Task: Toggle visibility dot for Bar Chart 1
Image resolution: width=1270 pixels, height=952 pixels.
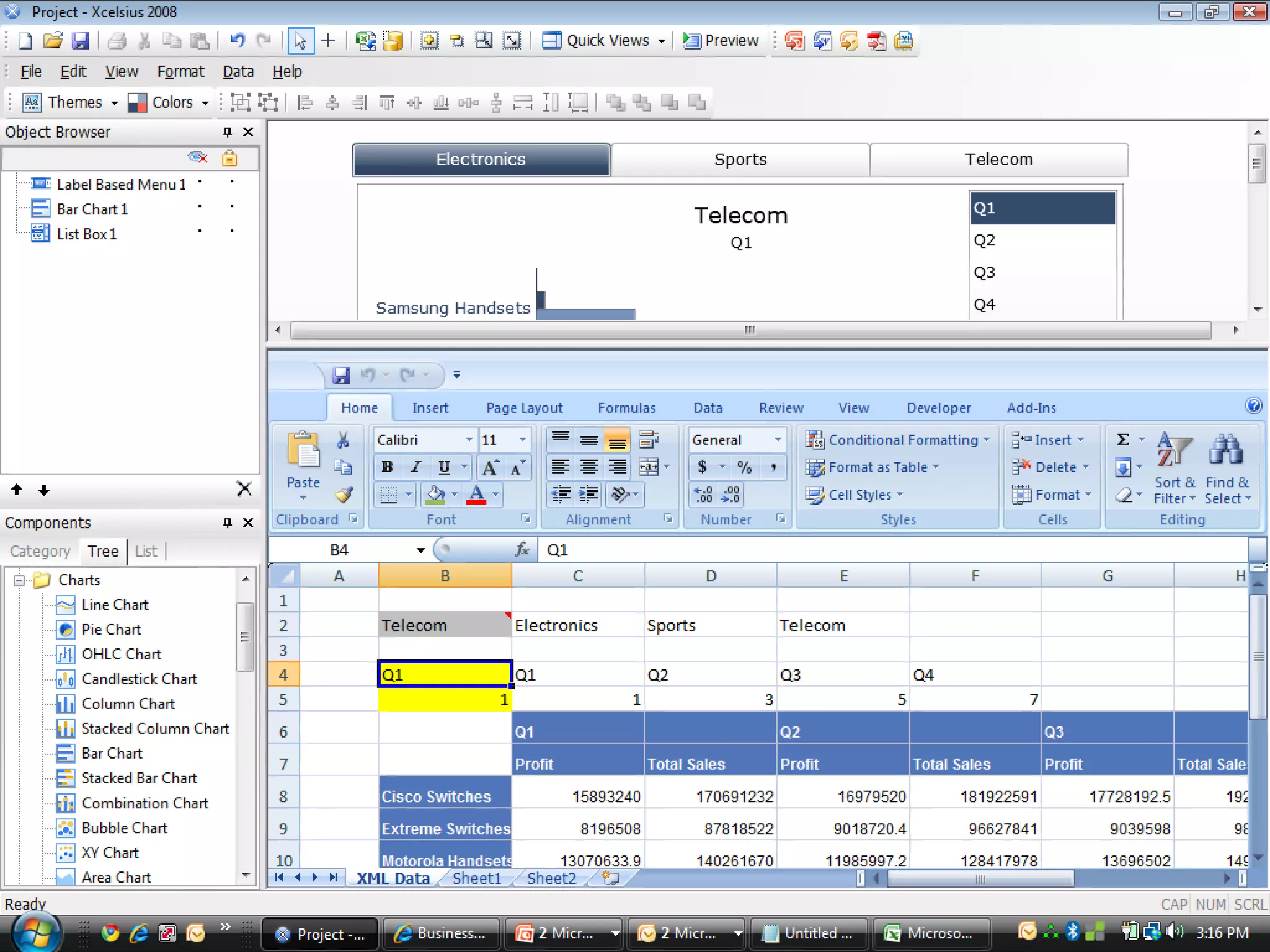Action: pos(200,206)
